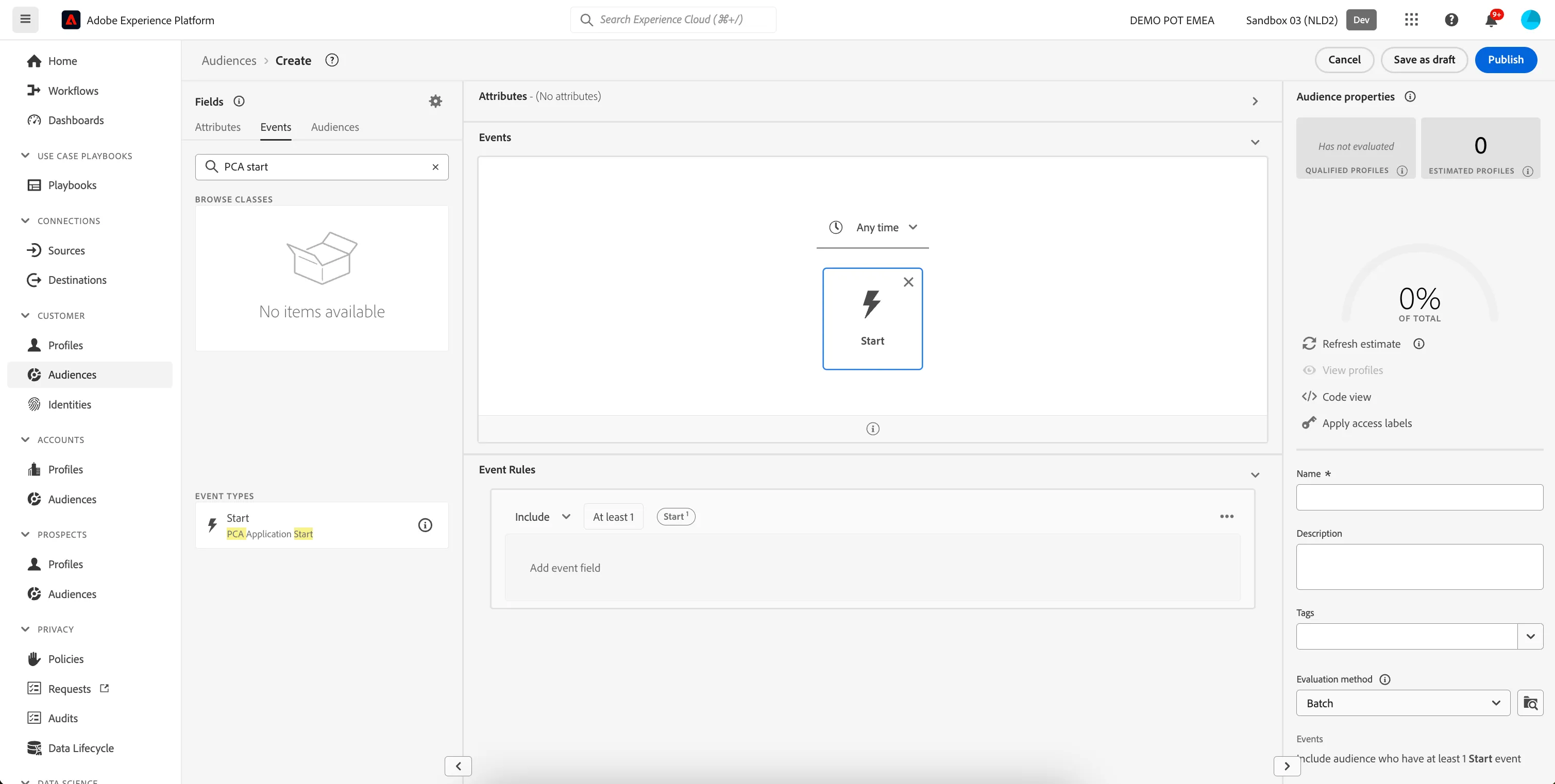This screenshot has width=1555, height=784.
Task: Click the Refresh estimate icon
Action: (x=1309, y=344)
